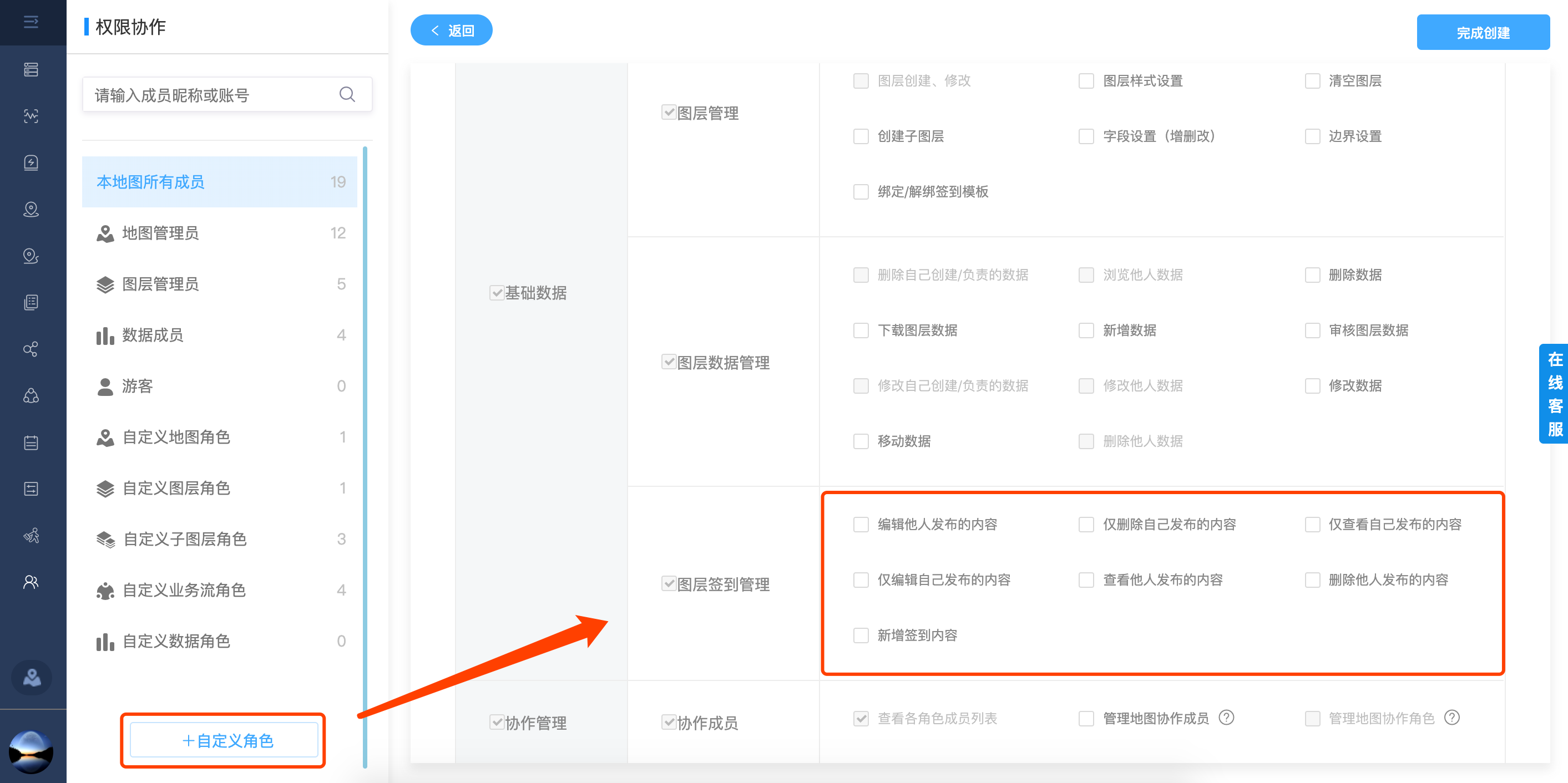This screenshot has height=783, width=1568.
Task: Open the satellite sidebar icon
Action: (31, 535)
